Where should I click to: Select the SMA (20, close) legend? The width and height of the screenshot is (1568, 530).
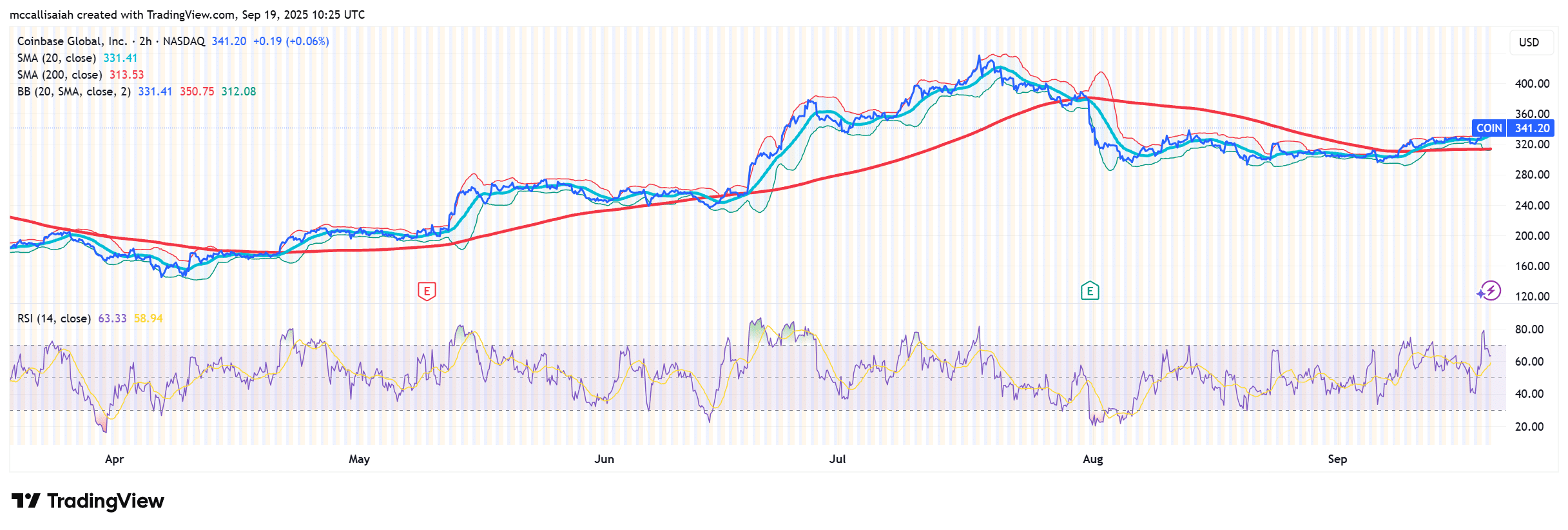(57, 58)
